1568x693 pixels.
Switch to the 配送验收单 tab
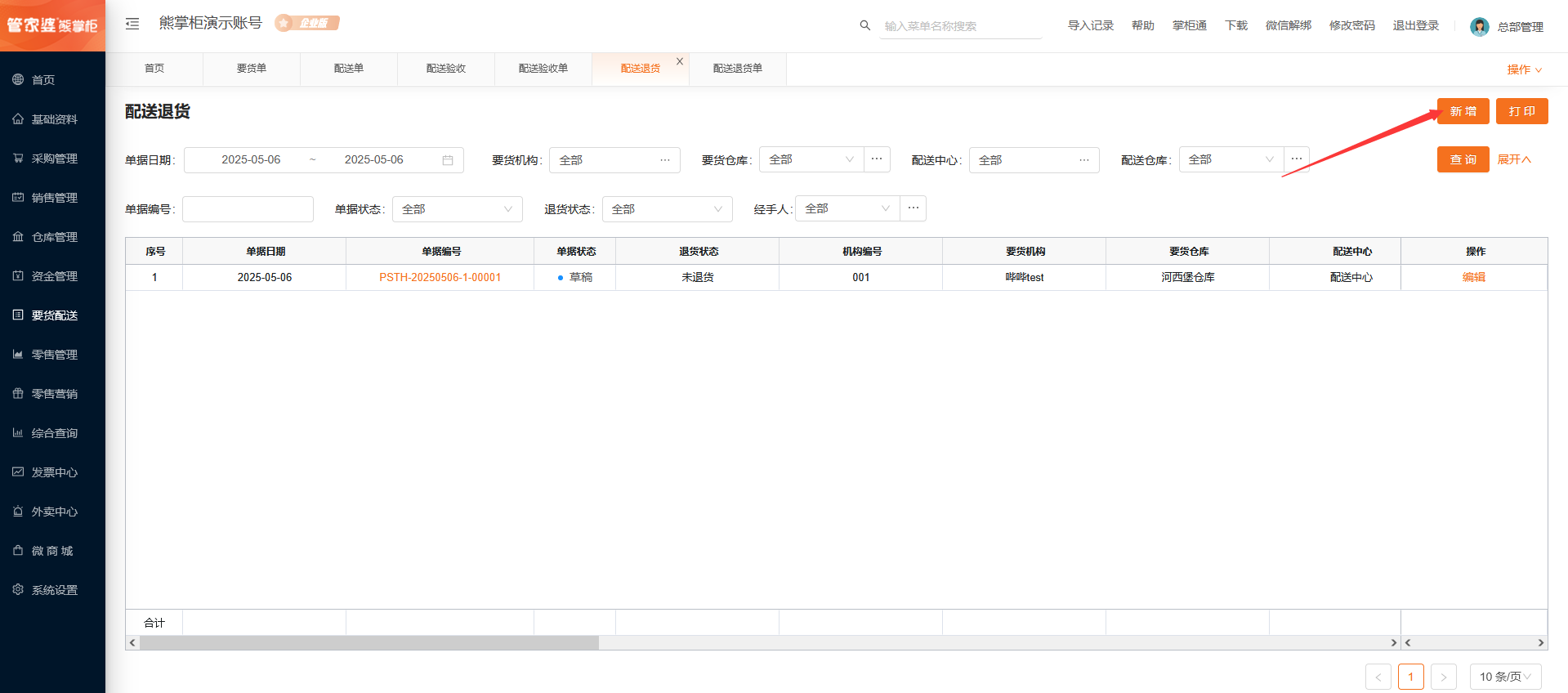[x=543, y=69]
